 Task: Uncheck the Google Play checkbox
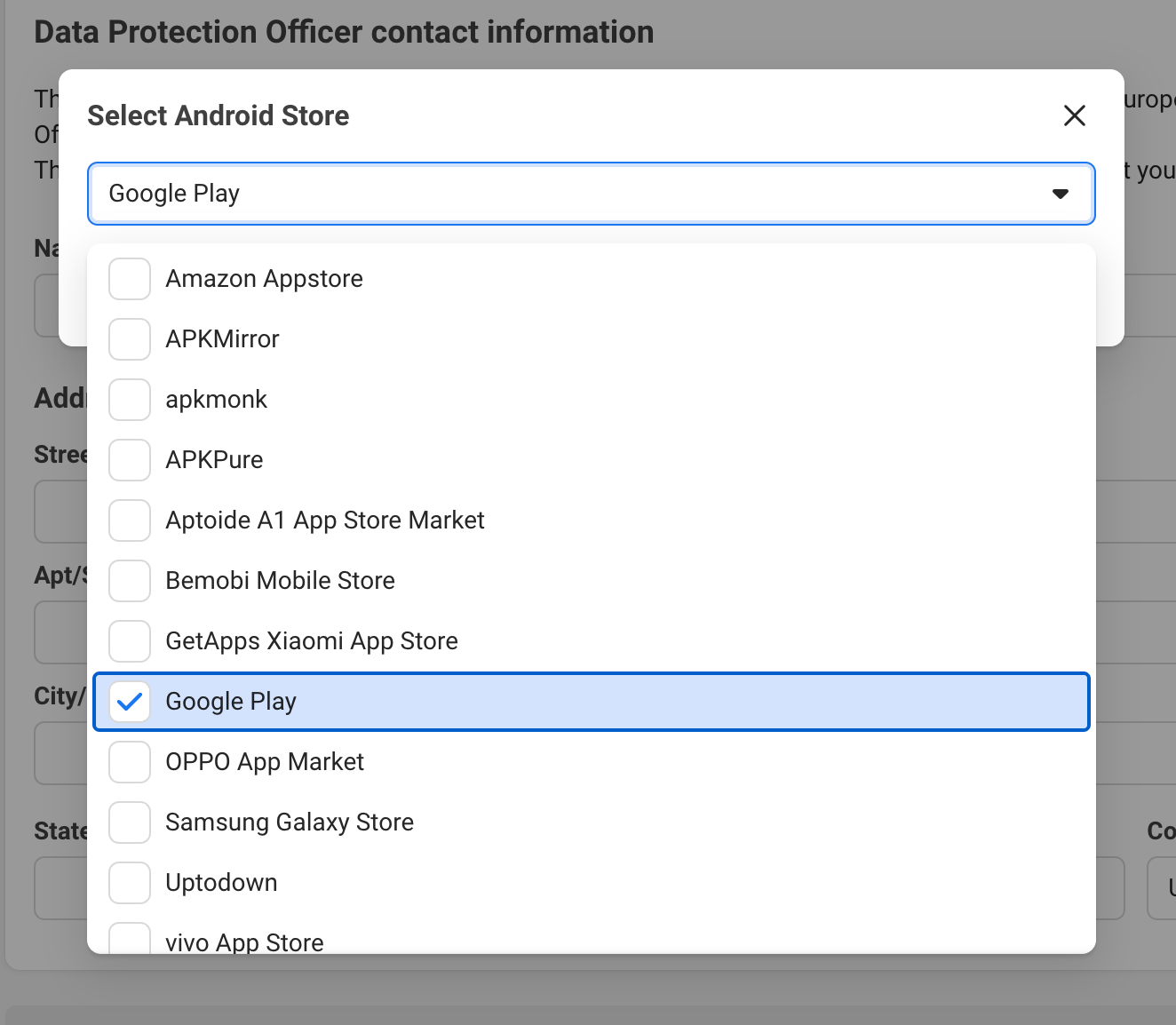coord(130,702)
